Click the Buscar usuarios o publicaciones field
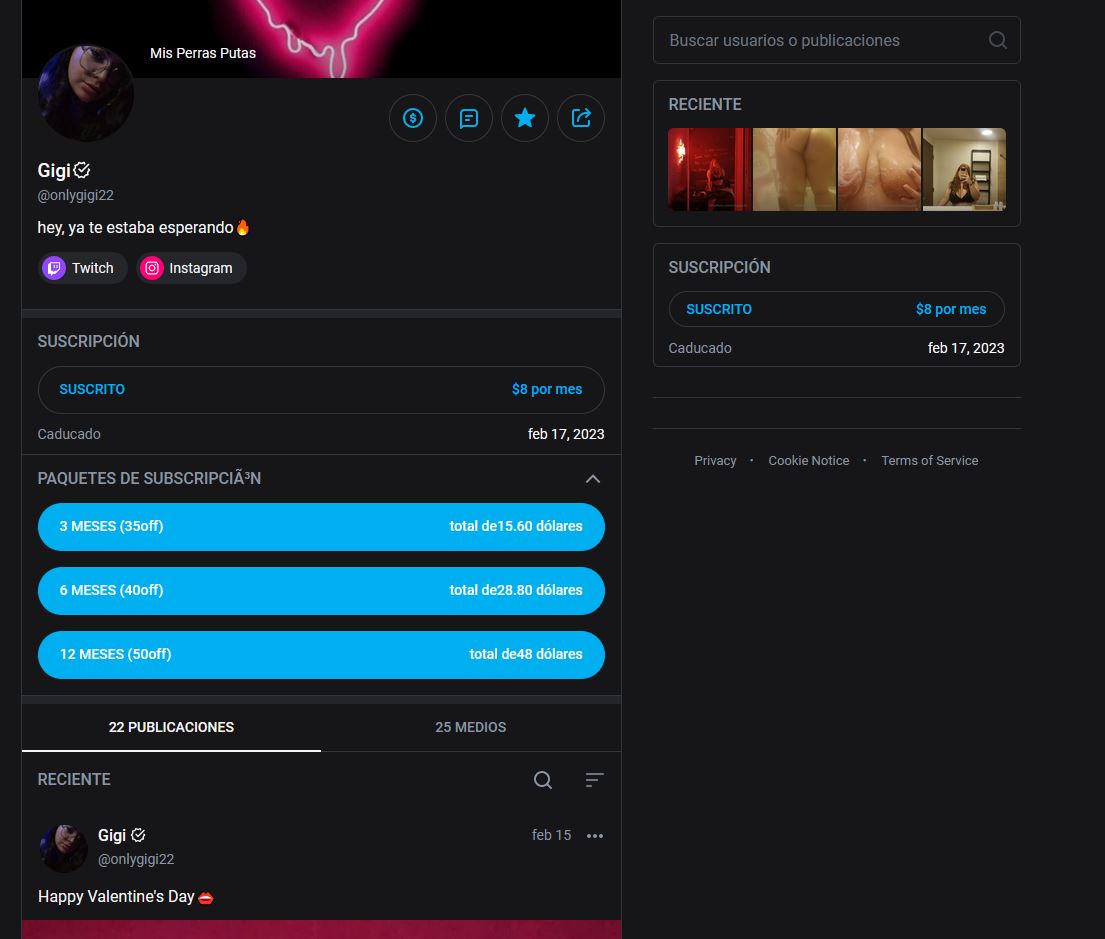1105x939 pixels. point(820,40)
